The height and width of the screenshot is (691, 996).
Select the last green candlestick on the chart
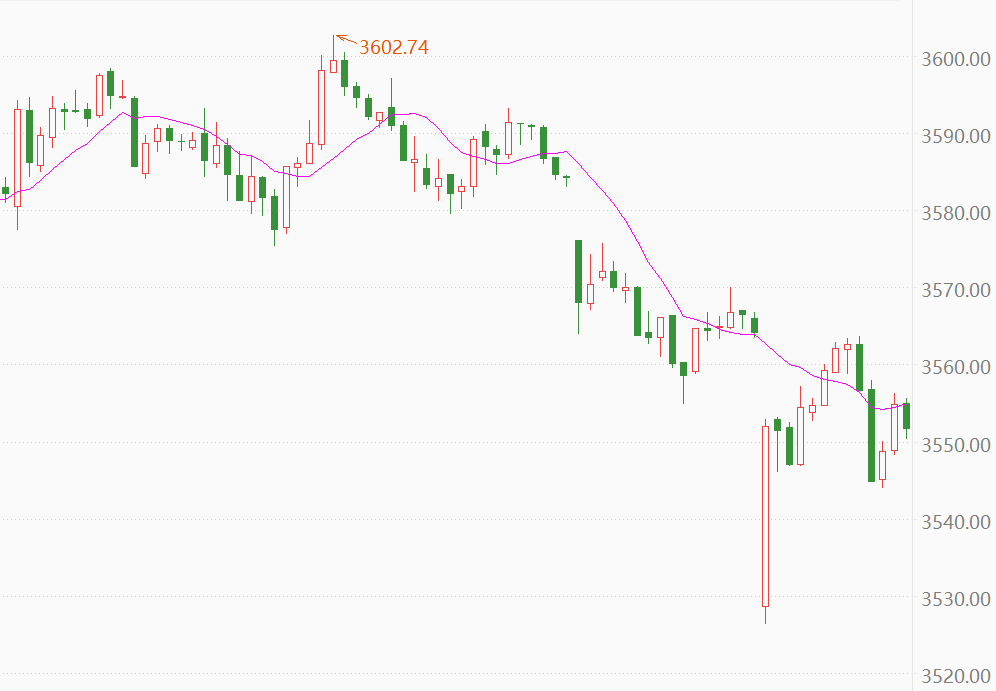pos(906,415)
